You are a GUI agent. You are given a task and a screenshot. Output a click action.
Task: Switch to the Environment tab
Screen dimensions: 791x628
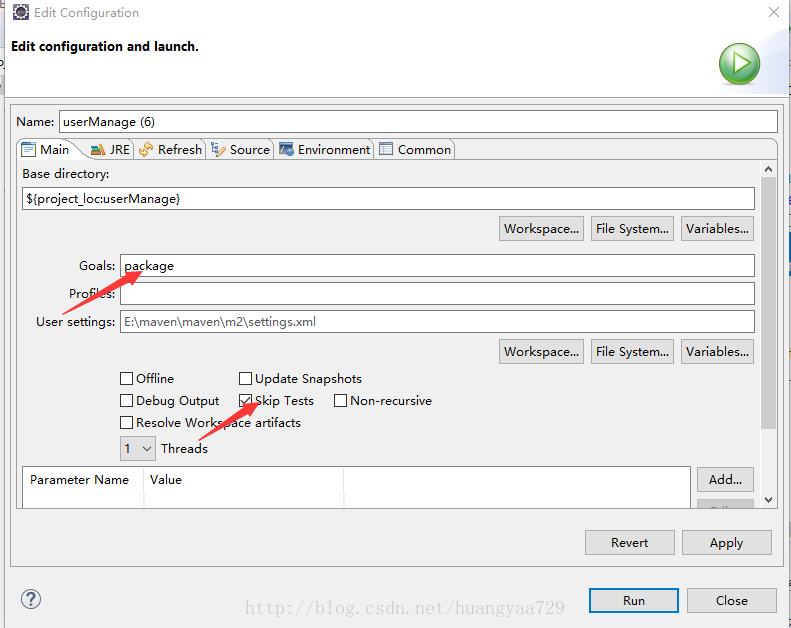[x=324, y=150]
